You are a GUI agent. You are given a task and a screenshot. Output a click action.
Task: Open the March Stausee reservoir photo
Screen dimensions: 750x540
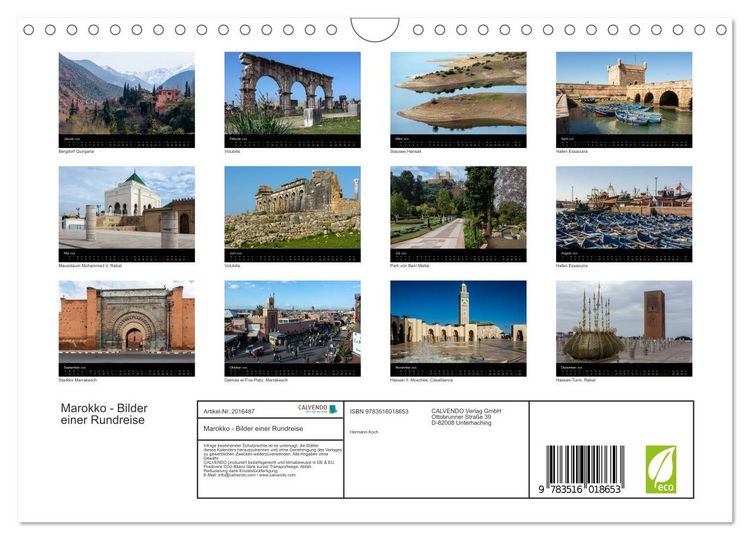click(458, 93)
